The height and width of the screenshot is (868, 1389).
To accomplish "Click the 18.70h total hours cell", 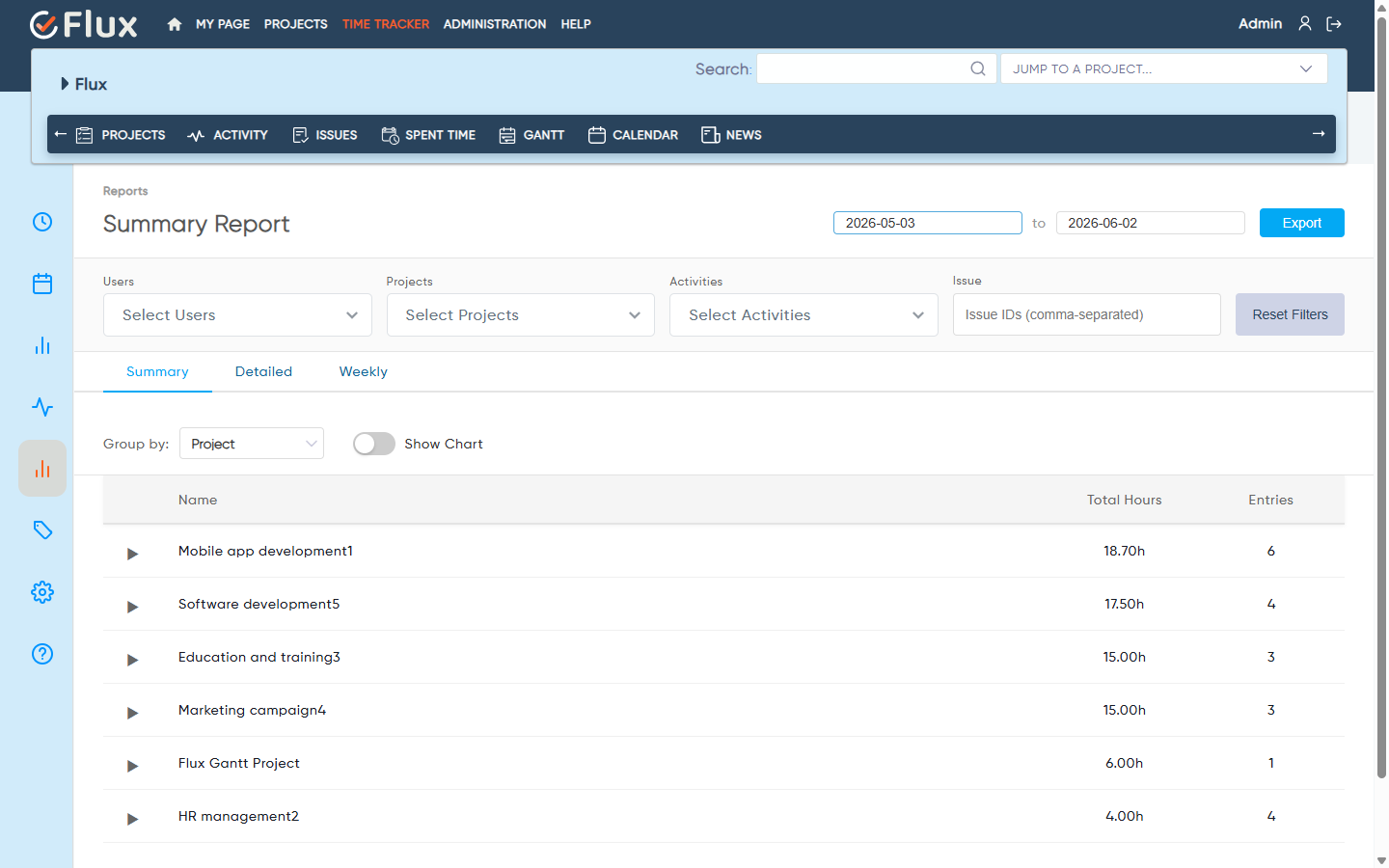I will pyautogui.click(x=1125, y=551).
